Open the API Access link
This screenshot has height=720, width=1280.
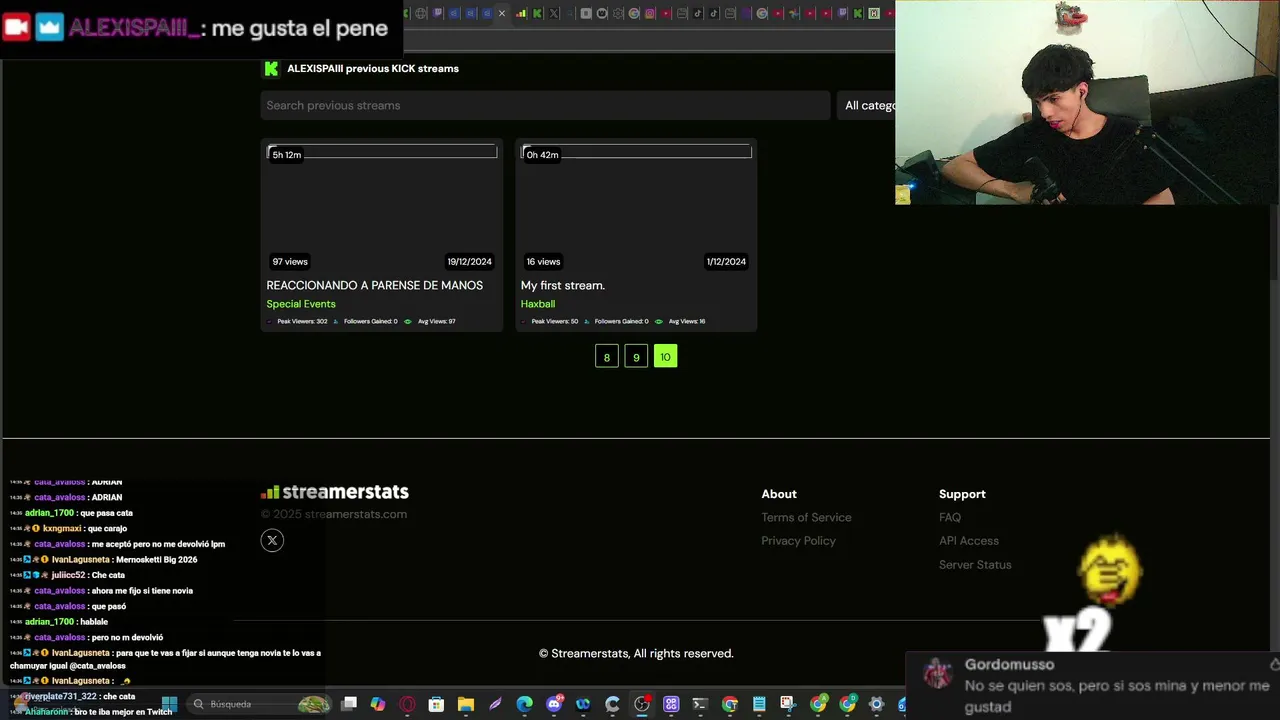coord(969,541)
